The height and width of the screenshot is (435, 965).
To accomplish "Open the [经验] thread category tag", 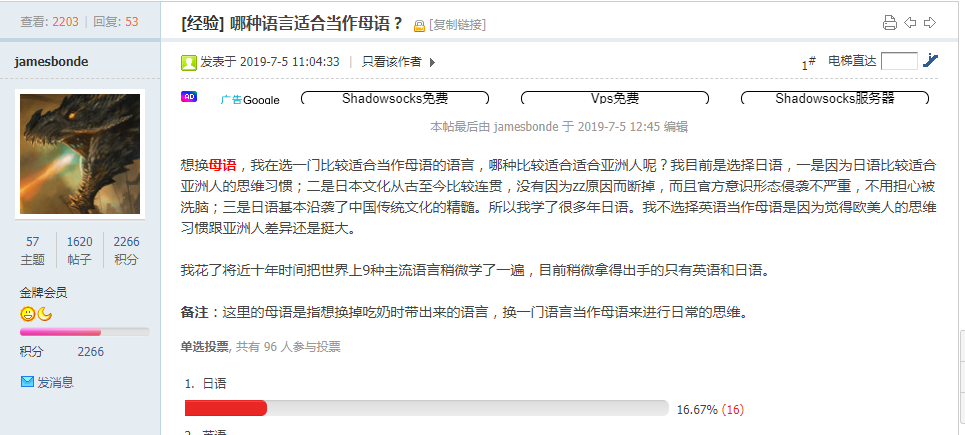I will tap(202, 24).
